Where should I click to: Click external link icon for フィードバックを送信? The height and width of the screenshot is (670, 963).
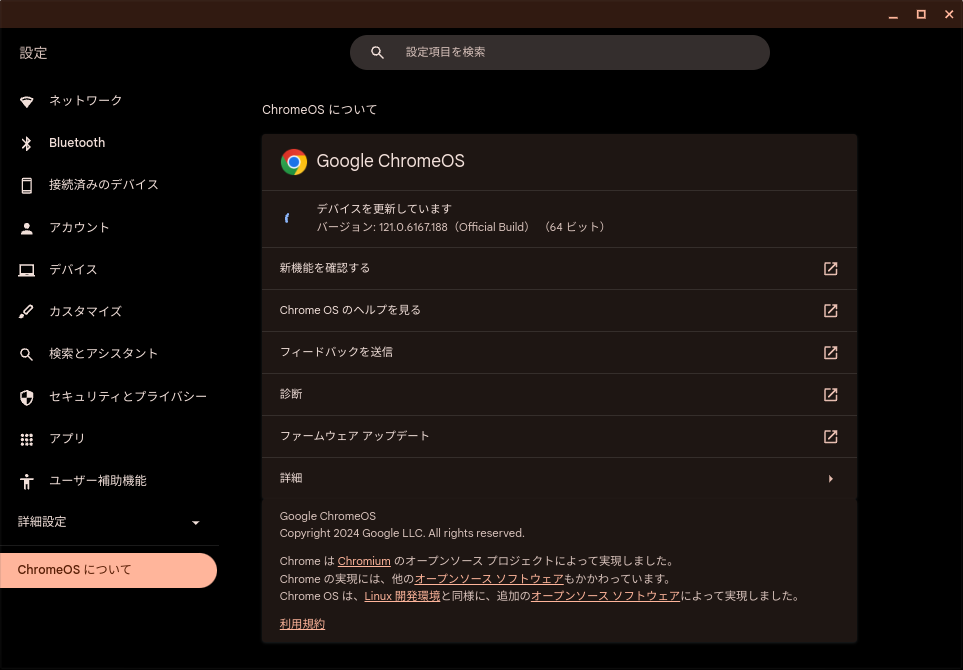[830, 353]
